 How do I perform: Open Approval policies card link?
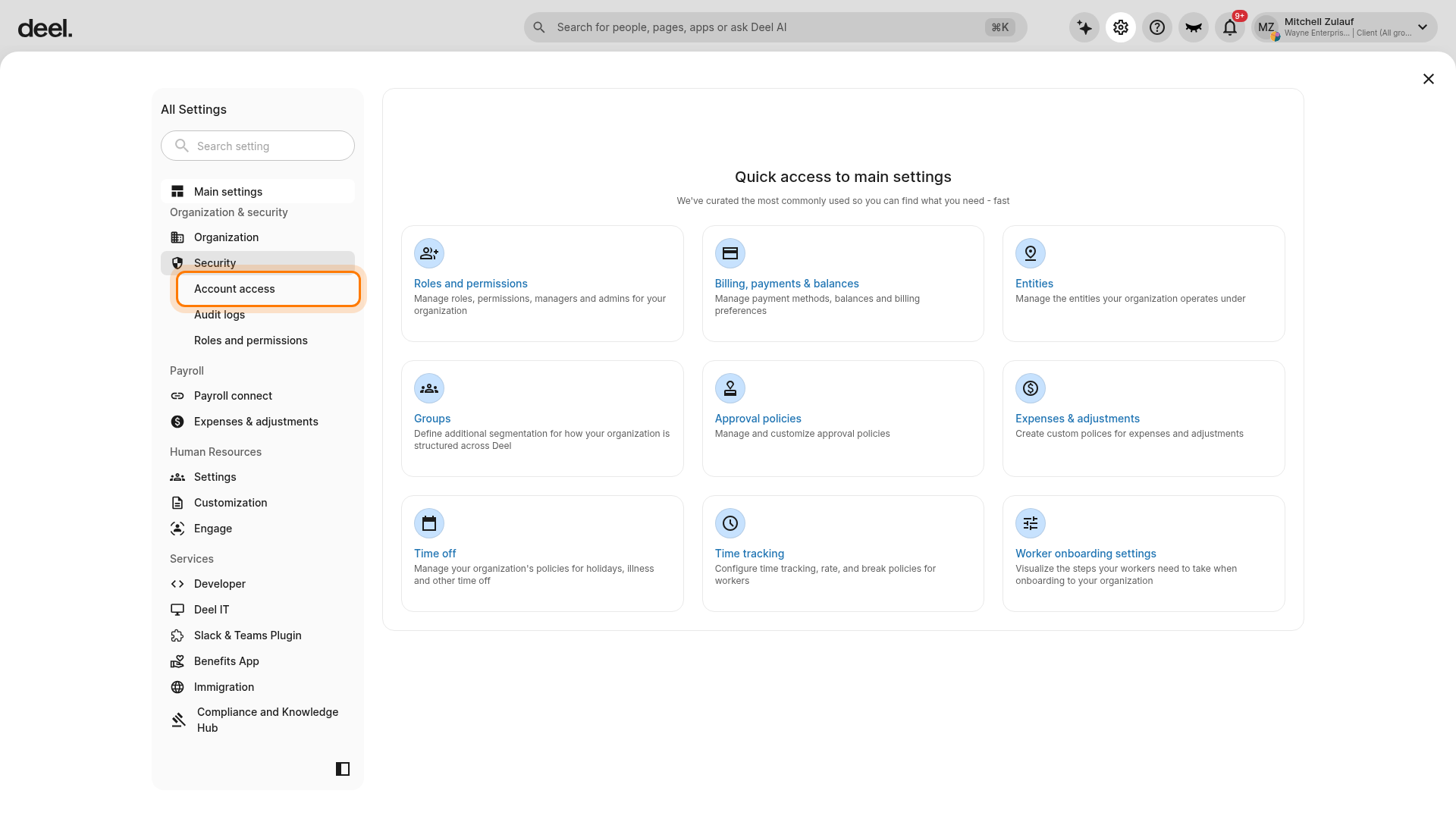click(758, 419)
